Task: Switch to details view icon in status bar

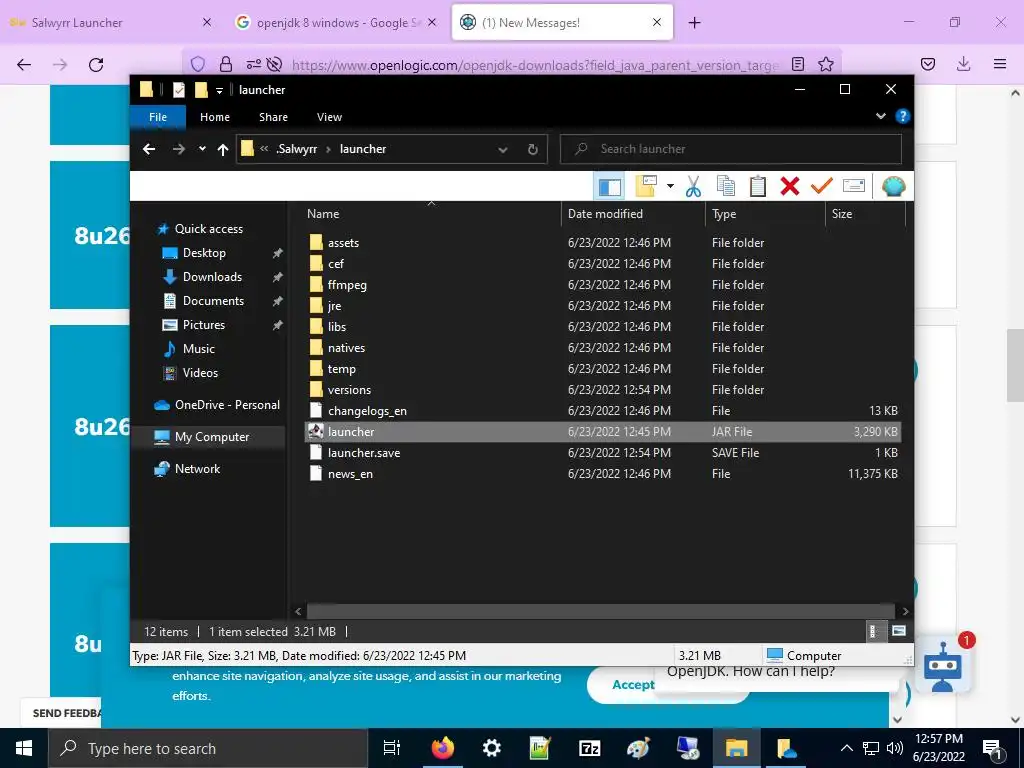Action: coord(872,631)
